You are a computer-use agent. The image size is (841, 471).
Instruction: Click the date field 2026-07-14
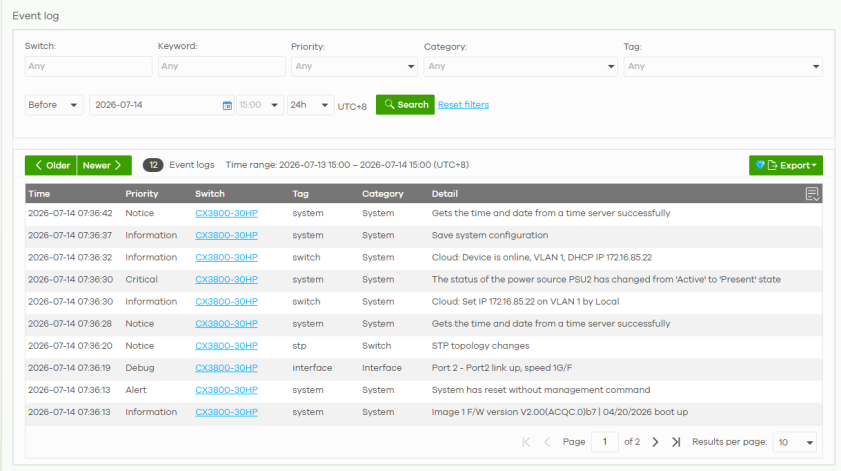tap(161, 105)
